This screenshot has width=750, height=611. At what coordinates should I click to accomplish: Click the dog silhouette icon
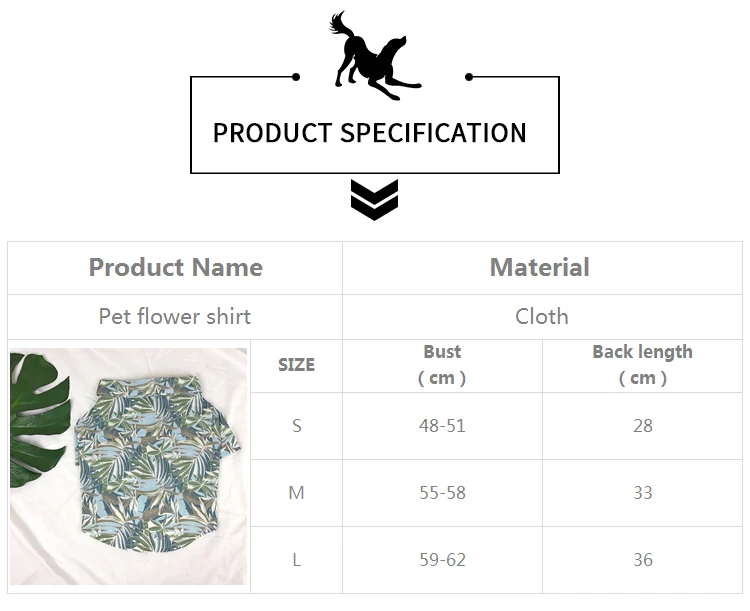375,56
